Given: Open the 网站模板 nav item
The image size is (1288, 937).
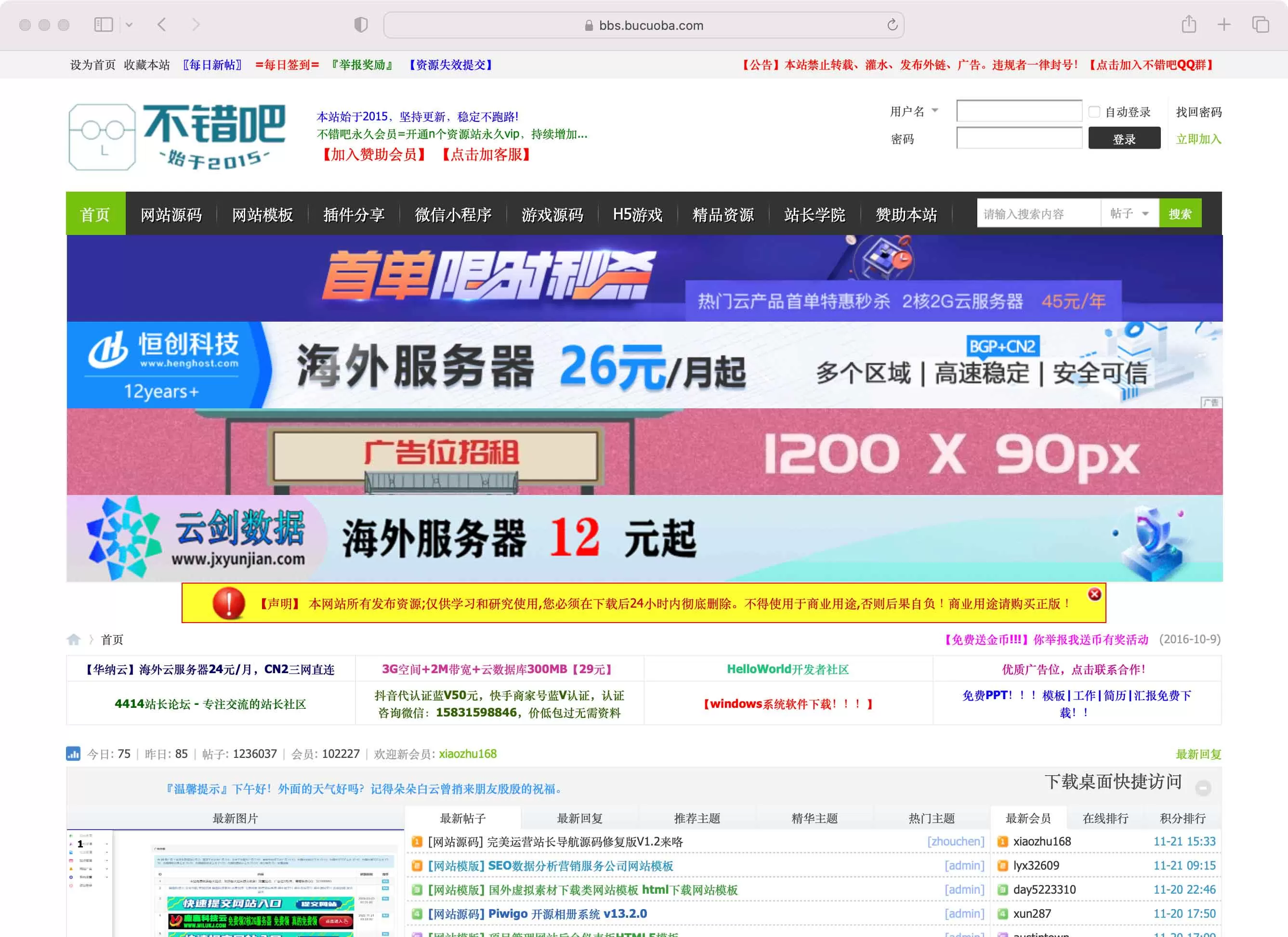Looking at the screenshot, I should (263, 215).
